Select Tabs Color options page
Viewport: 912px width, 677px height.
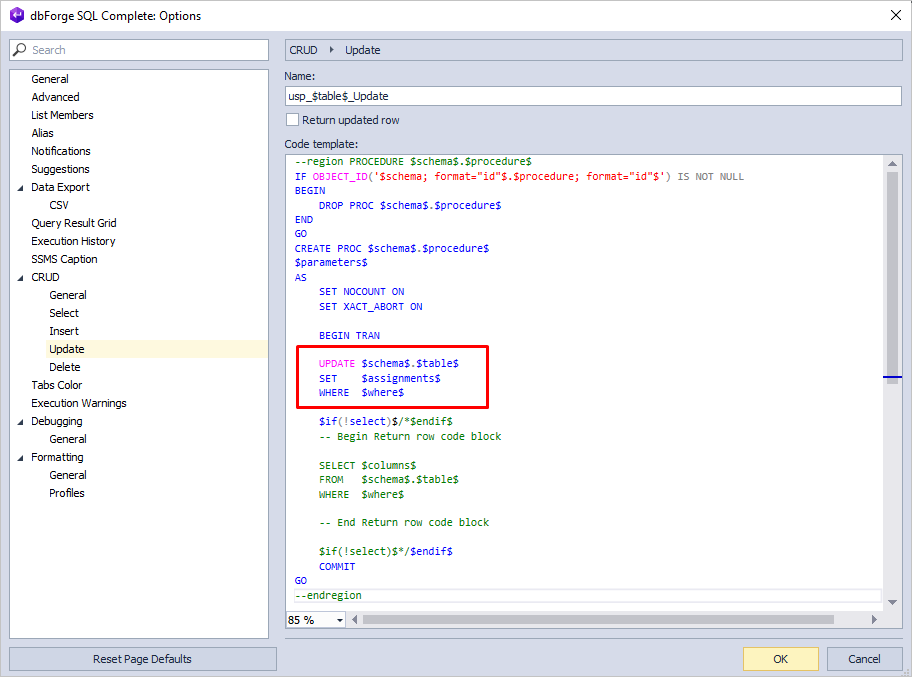point(57,386)
